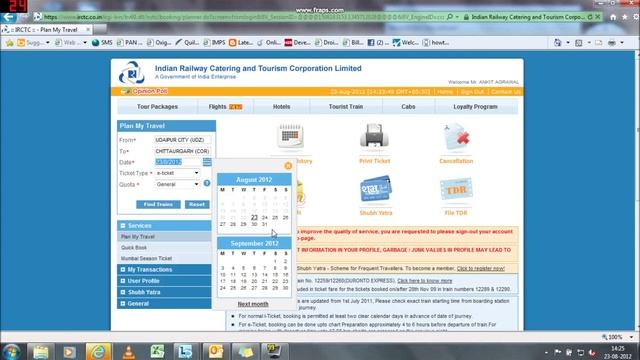The width and height of the screenshot is (640, 360).
Task: Open the File TDR ticket icon
Action: click(x=456, y=189)
